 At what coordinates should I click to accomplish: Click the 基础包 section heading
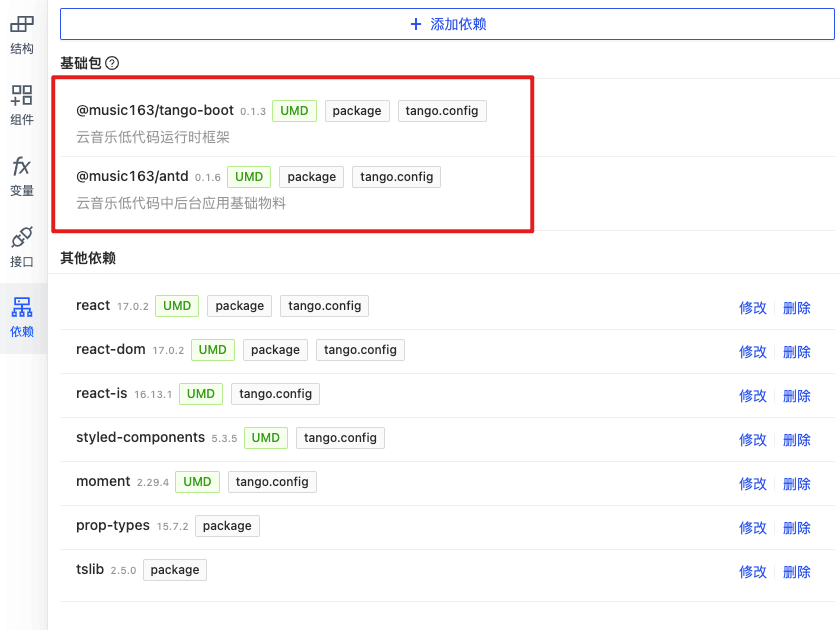81,63
